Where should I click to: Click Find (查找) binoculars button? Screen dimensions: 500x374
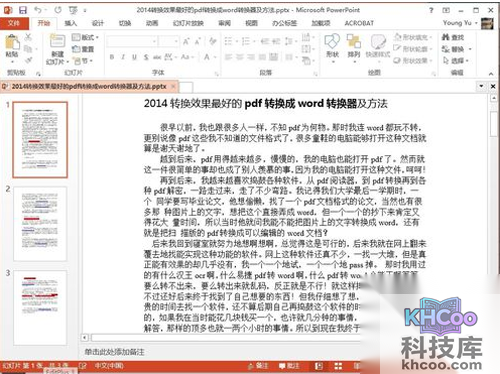[453, 37]
